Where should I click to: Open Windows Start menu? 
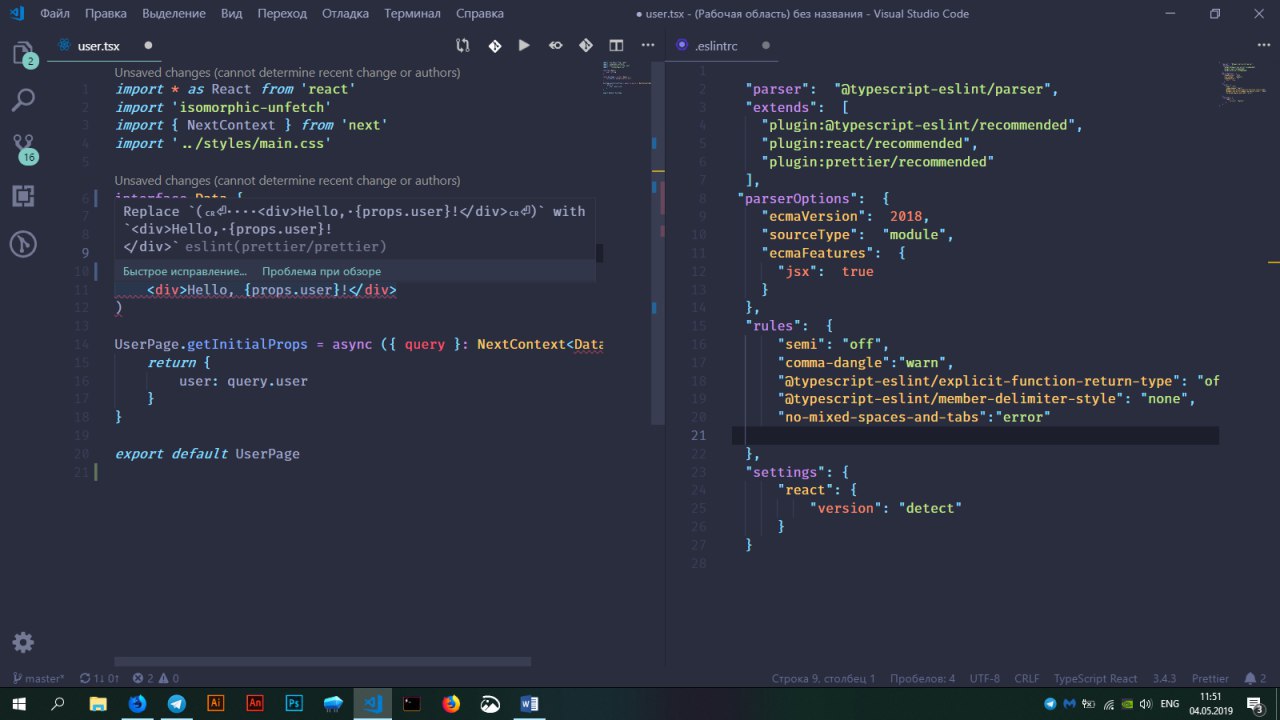[x=20, y=704]
